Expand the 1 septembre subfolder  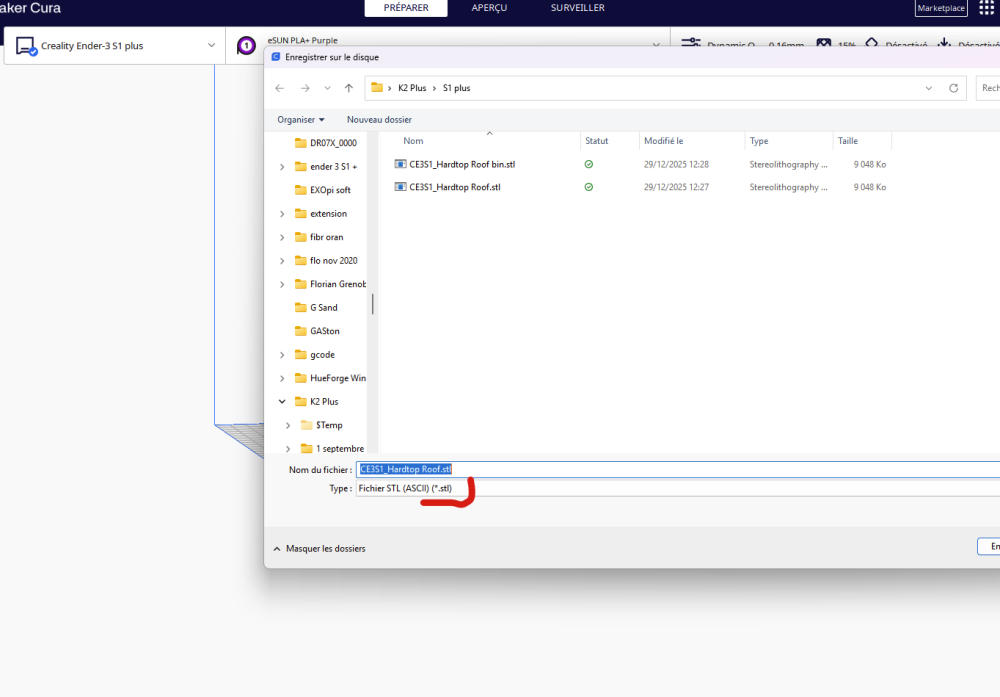click(x=288, y=449)
